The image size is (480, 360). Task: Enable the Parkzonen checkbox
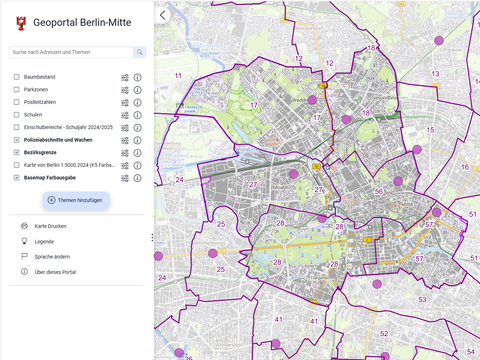[16, 90]
